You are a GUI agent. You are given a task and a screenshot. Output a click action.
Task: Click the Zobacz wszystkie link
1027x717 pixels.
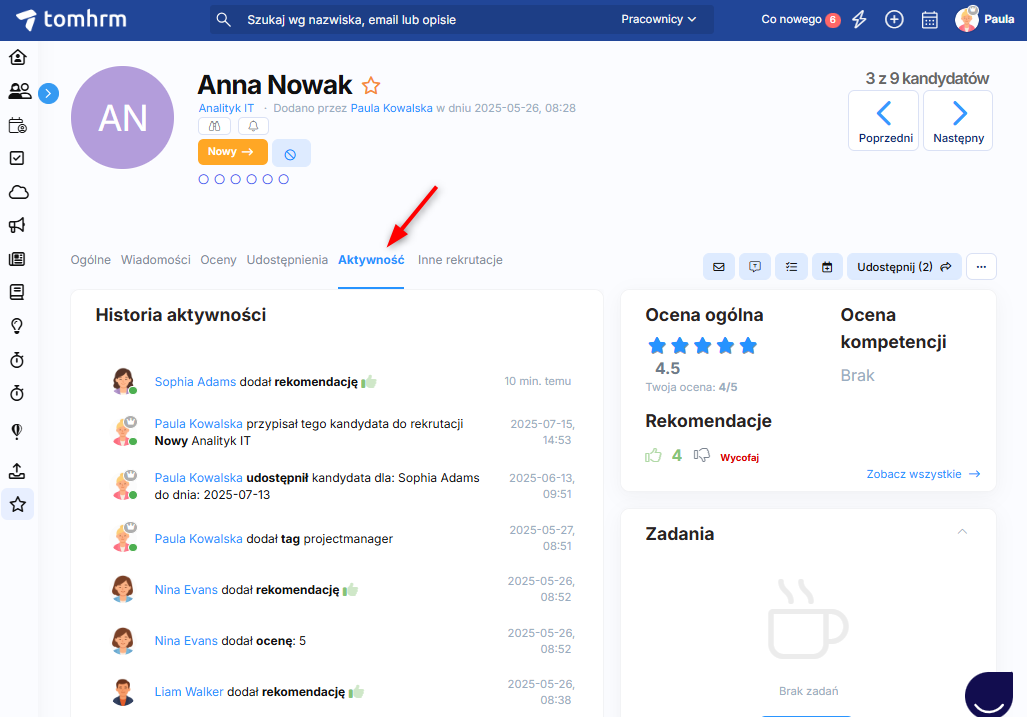923,474
